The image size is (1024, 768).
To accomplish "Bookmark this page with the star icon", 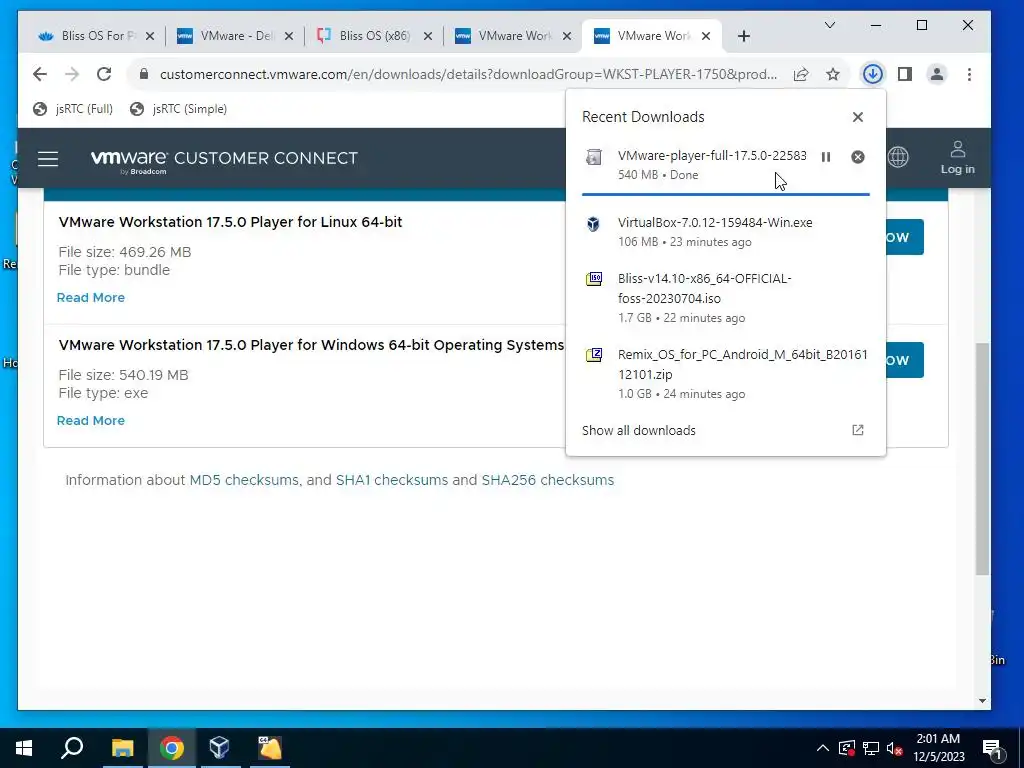I will click(x=833, y=74).
